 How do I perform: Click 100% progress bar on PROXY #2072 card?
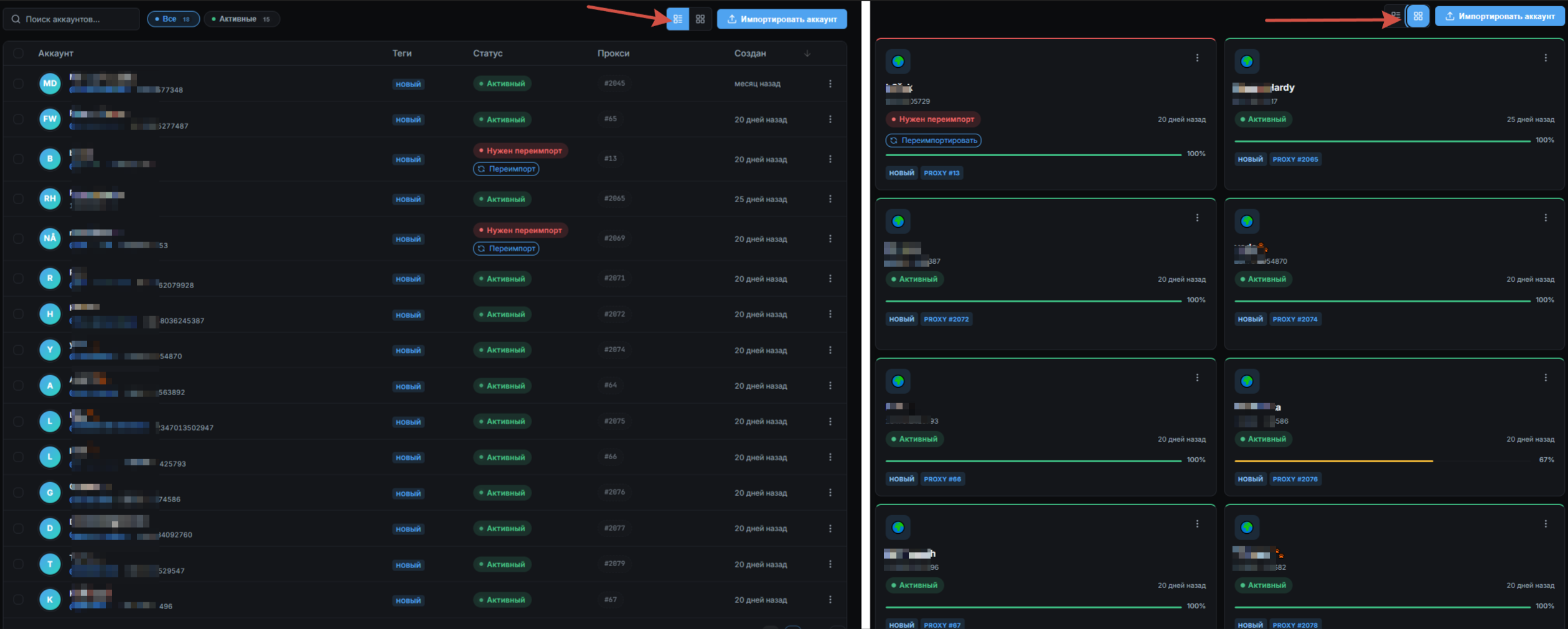(1033, 301)
